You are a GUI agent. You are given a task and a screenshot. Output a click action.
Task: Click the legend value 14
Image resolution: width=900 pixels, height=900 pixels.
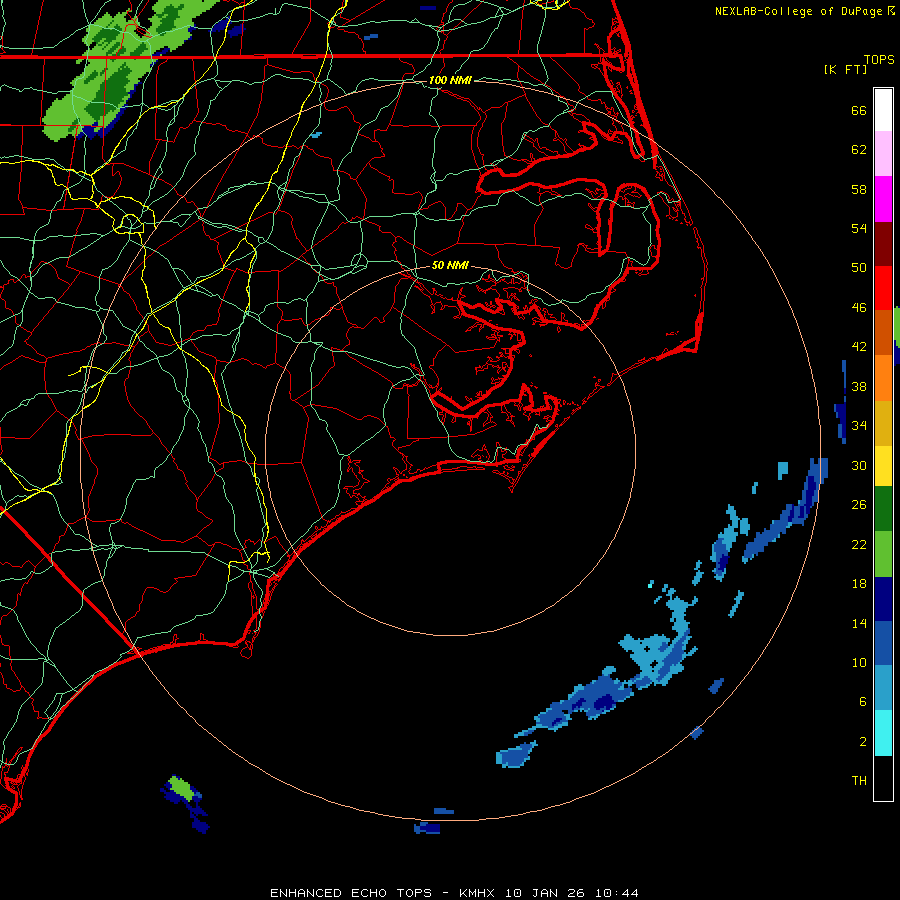point(859,623)
